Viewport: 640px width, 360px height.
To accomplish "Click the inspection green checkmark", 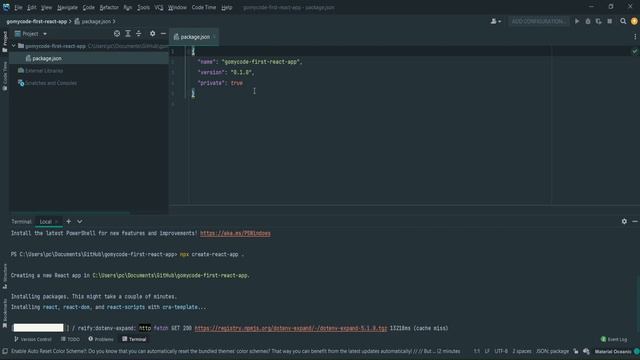I will click(634, 51).
